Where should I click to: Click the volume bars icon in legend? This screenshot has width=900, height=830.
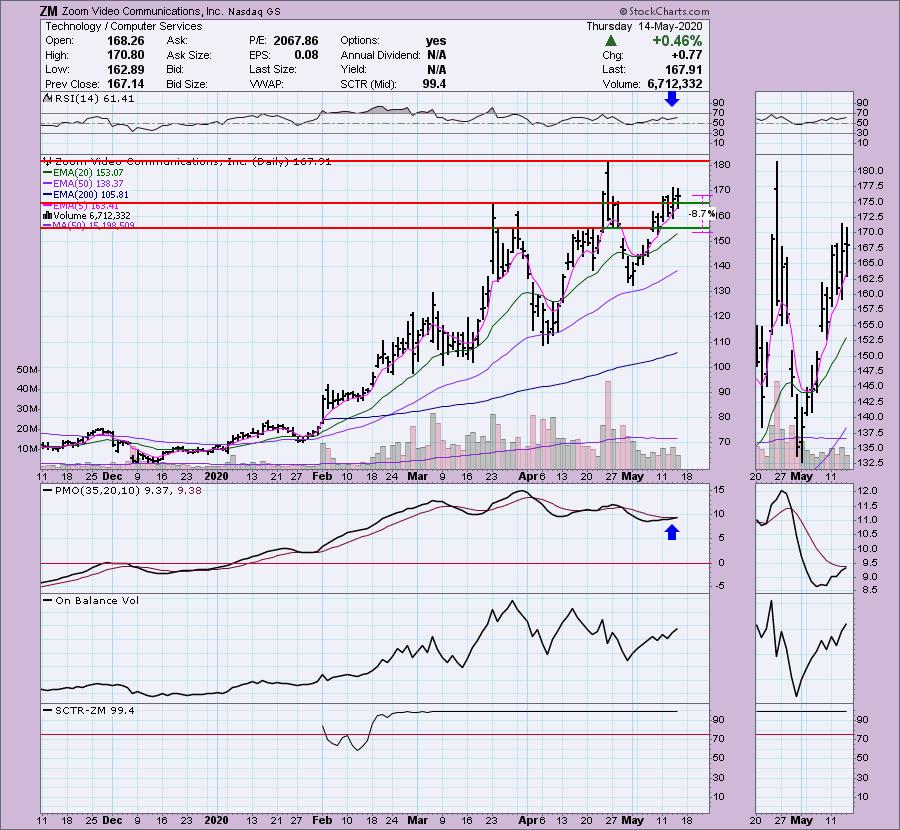click(47, 216)
